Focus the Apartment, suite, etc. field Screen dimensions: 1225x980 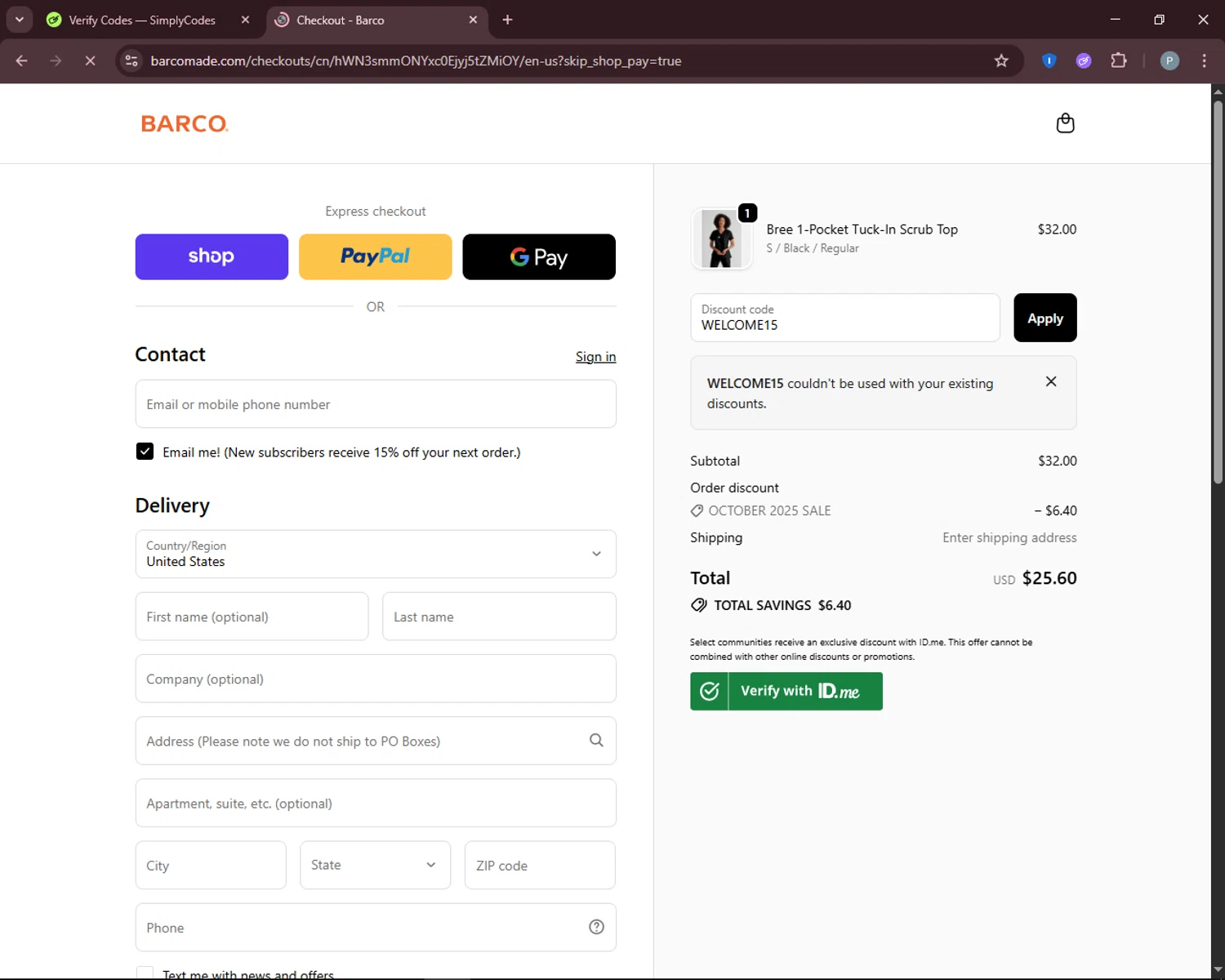point(376,803)
